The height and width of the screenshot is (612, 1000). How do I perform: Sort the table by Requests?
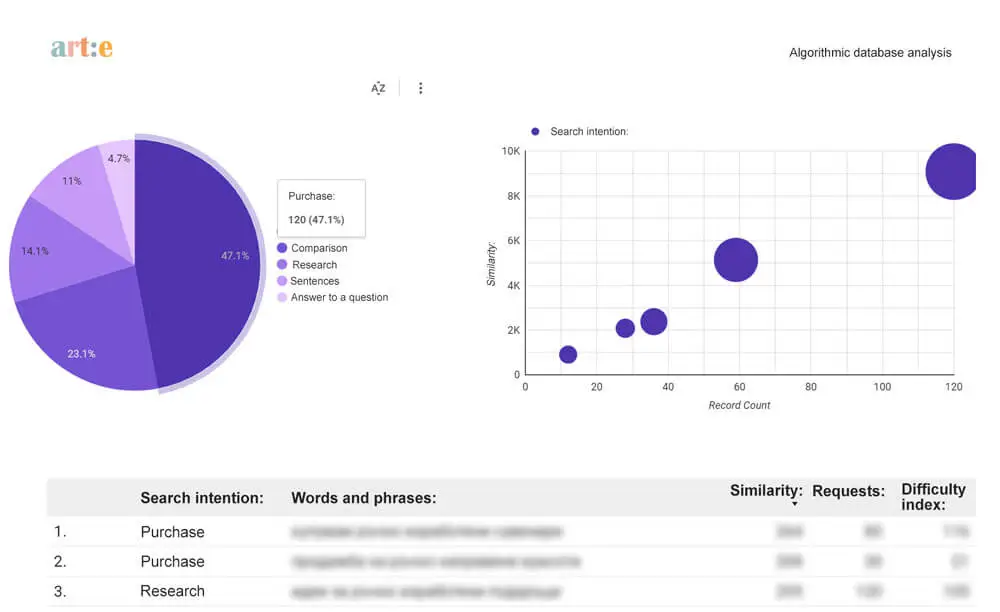tap(849, 491)
